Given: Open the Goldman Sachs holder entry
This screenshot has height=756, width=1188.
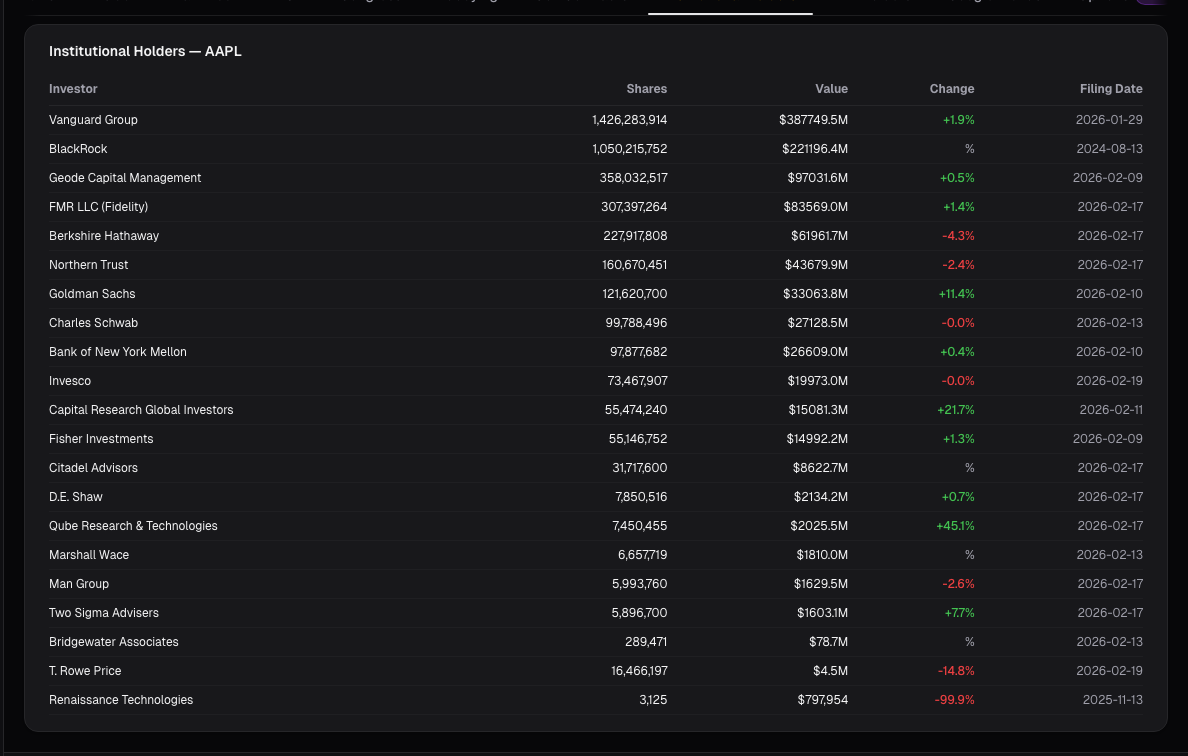Looking at the screenshot, I should coord(92,293).
